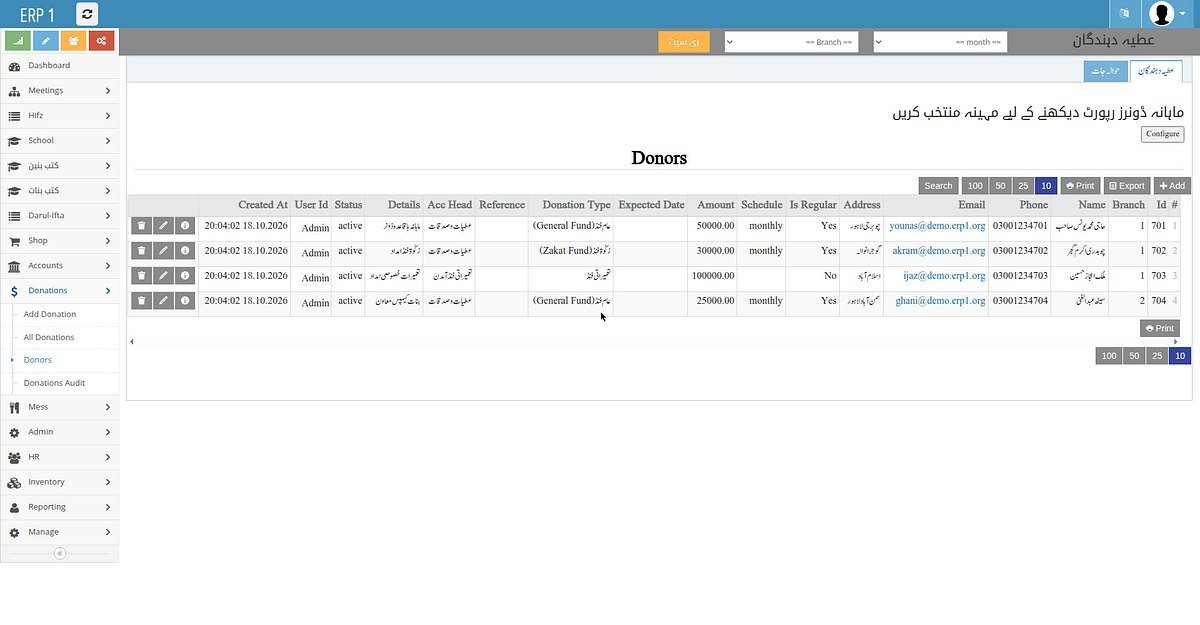Open email link ghani@demo.erp1.org

940,301
